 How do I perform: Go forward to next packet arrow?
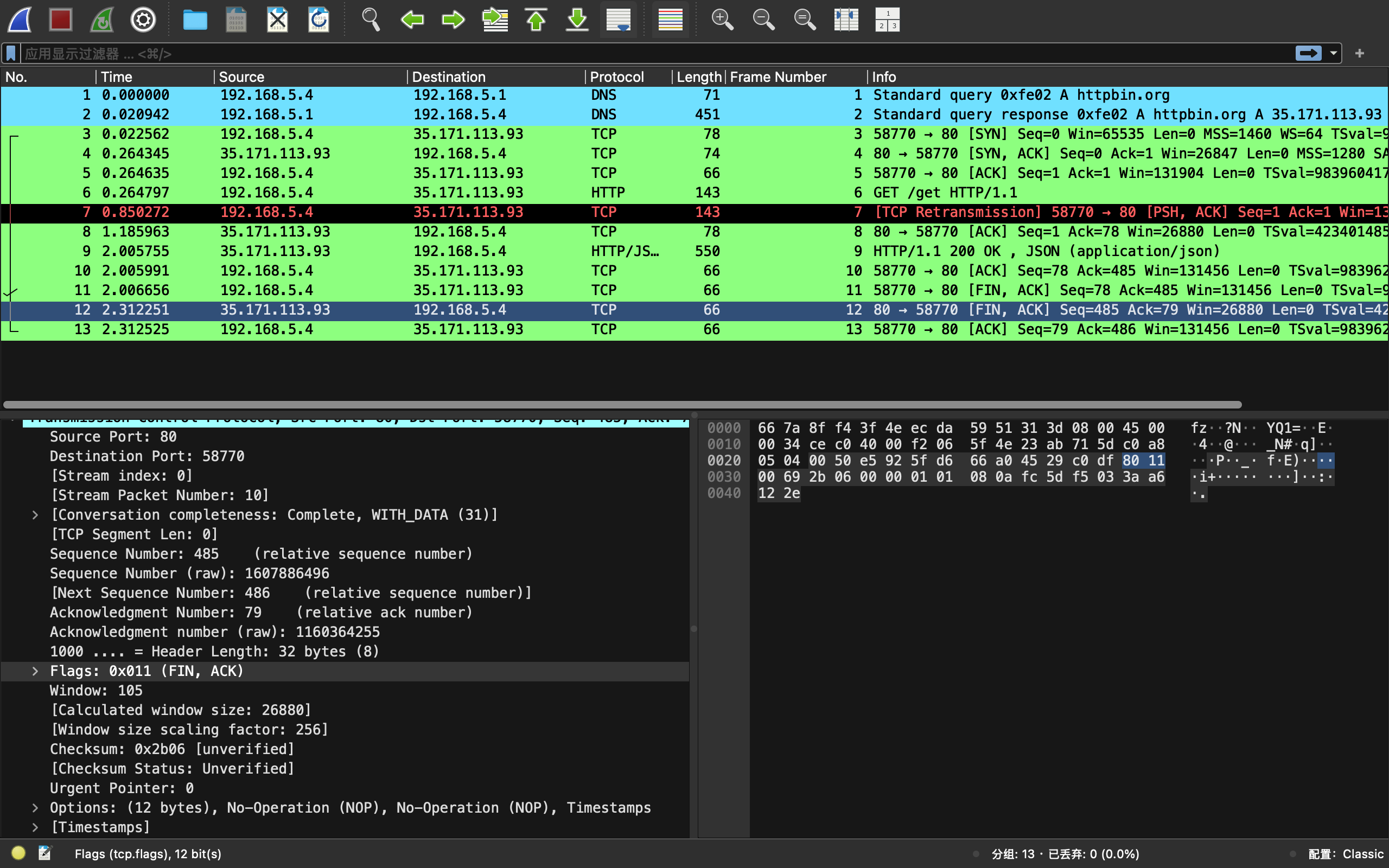point(454,20)
